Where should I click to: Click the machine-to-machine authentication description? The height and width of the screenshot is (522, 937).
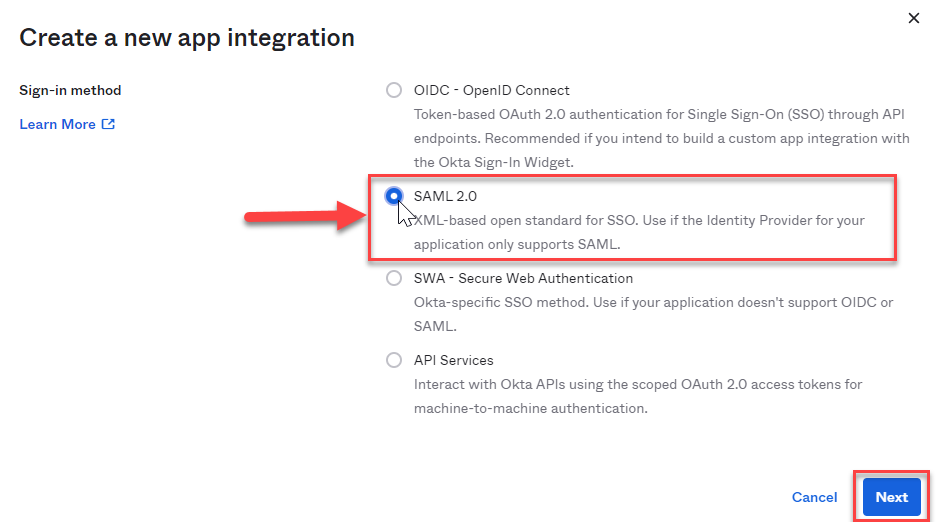click(x=637, y=396)
